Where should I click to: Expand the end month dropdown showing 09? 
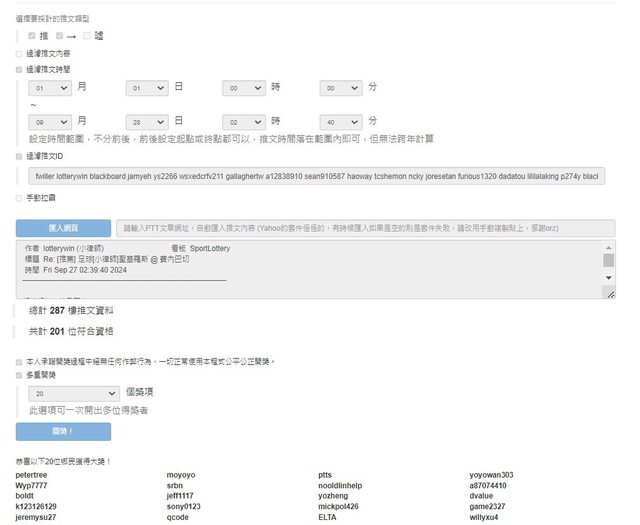click(50, 122)
